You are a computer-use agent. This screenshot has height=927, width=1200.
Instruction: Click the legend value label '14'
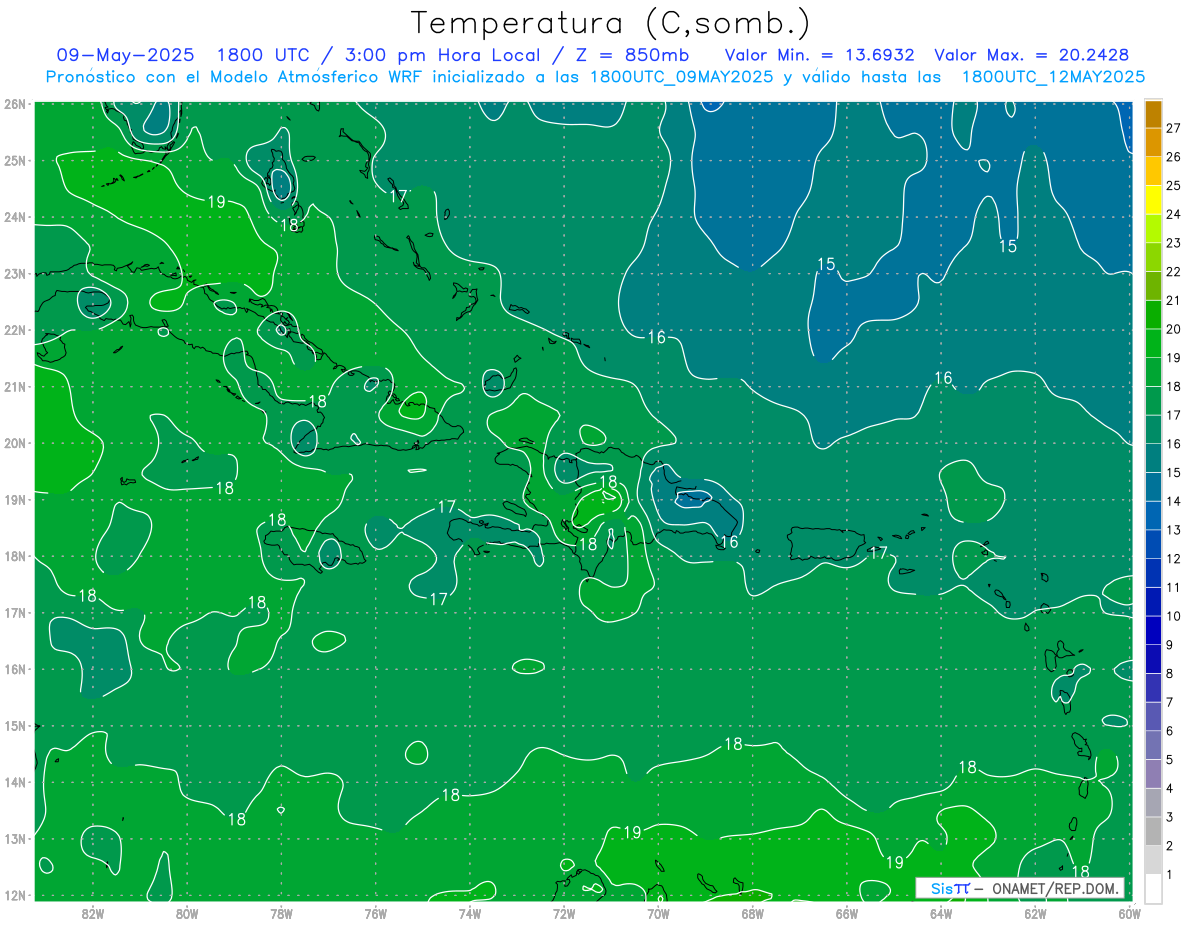[1174, 501]
